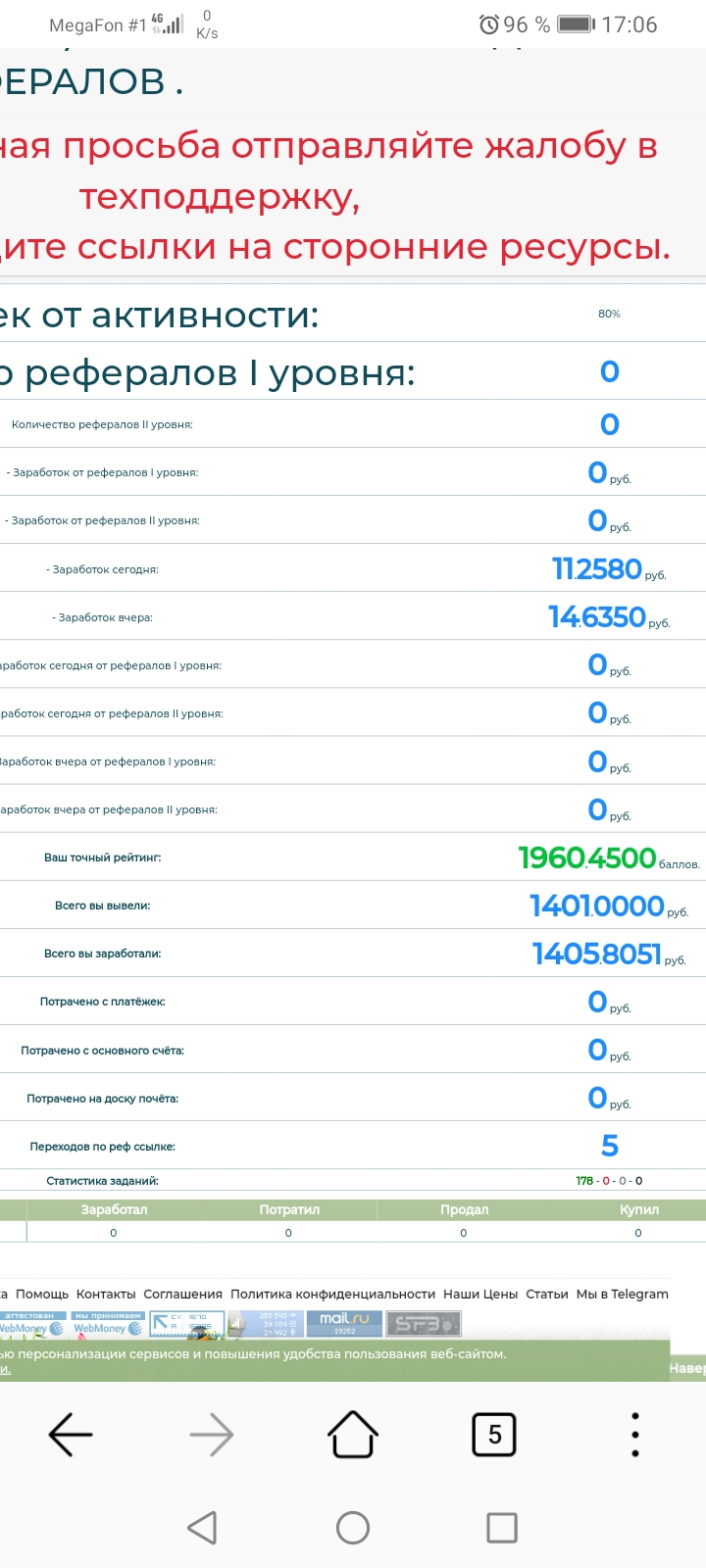Click the SFB banner badge
The height and width of the screenshot is (1568, 706).
pos(424,1324)
